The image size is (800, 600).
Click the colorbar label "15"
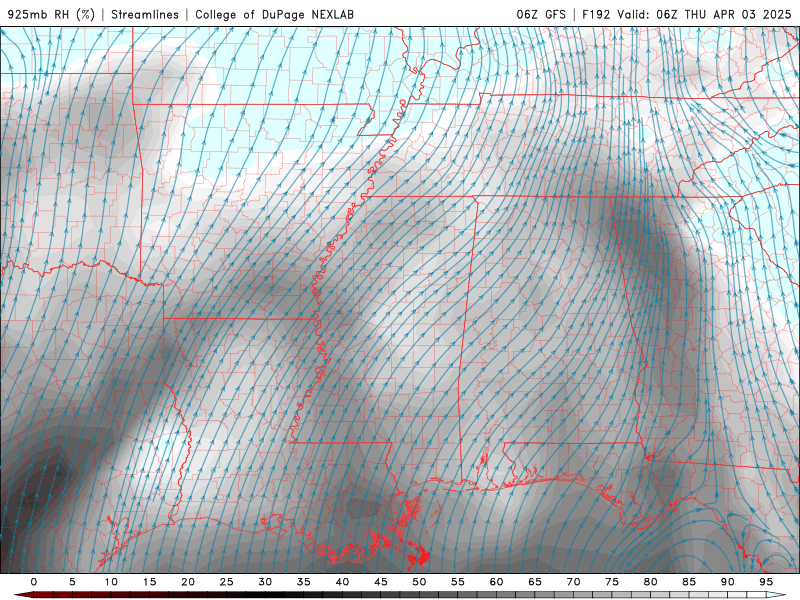tap(149, 582)
